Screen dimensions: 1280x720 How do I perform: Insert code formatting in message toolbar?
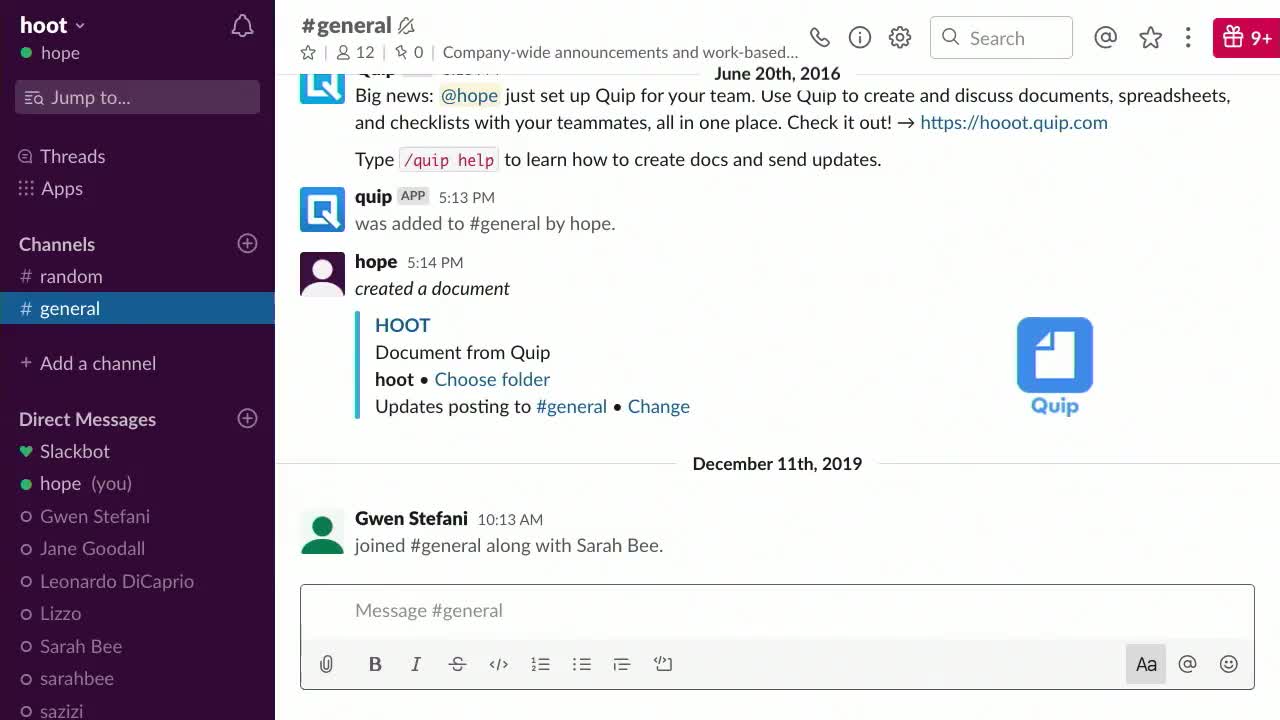coord(498,664)
